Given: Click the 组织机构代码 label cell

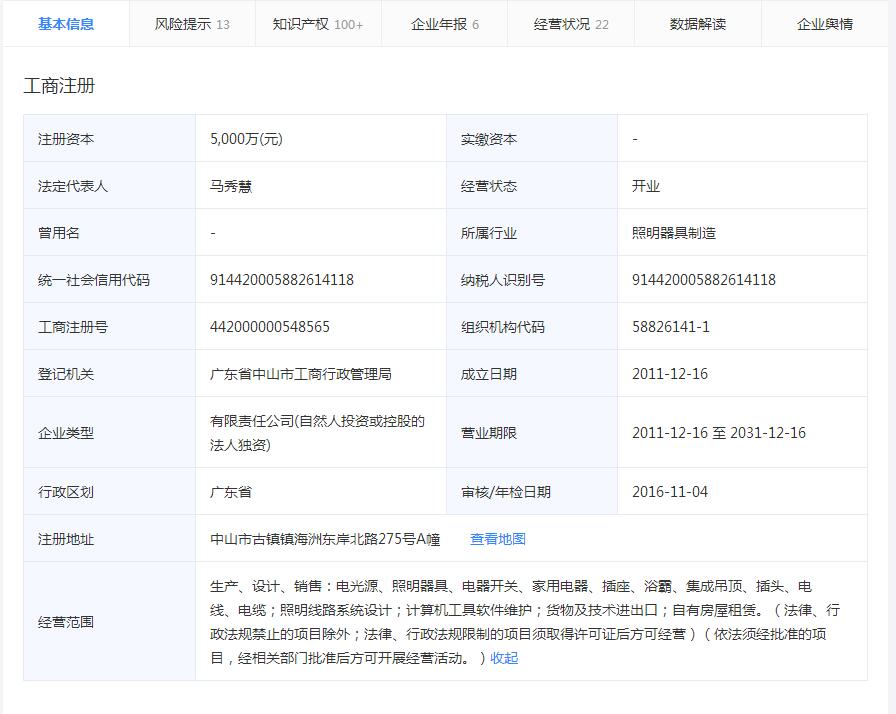Looking at the screenshot, I should point(532,327).
